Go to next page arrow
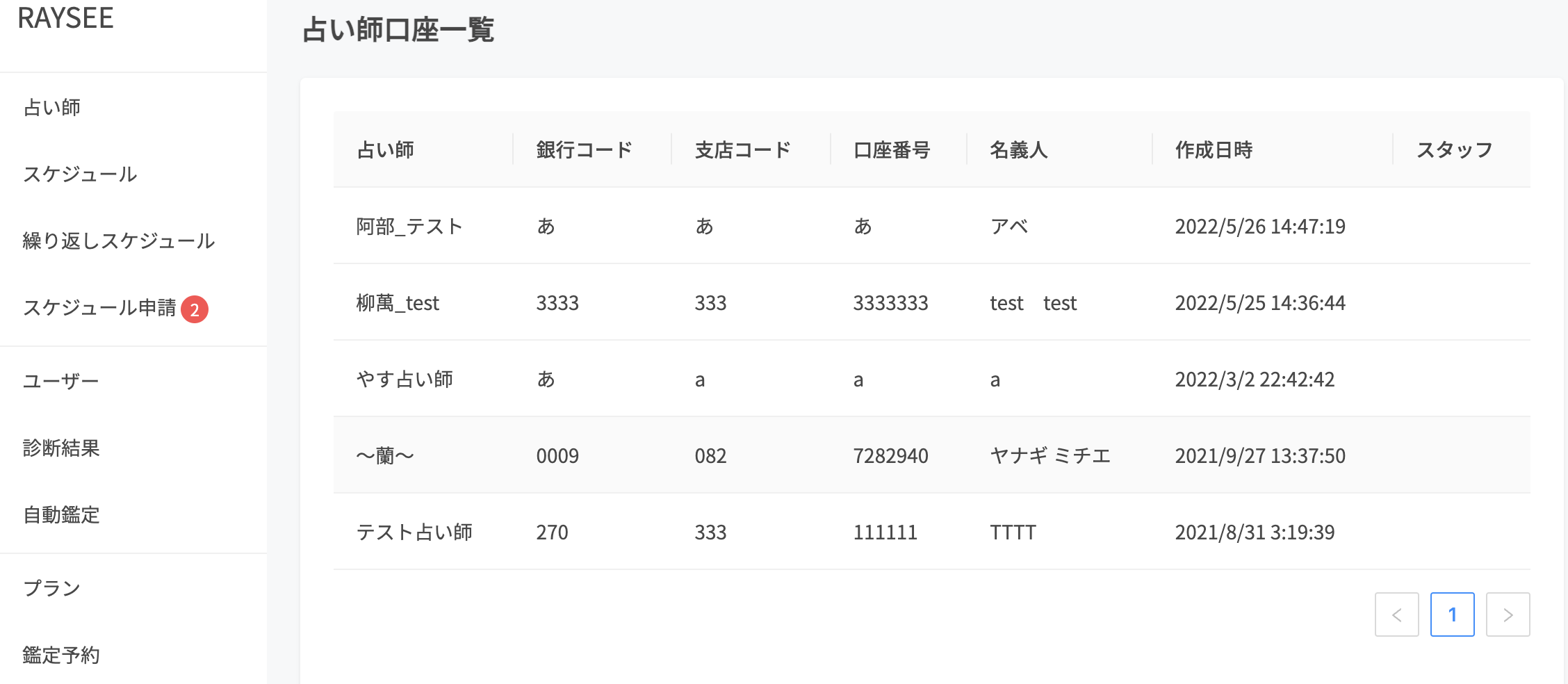 point(1508,614)
